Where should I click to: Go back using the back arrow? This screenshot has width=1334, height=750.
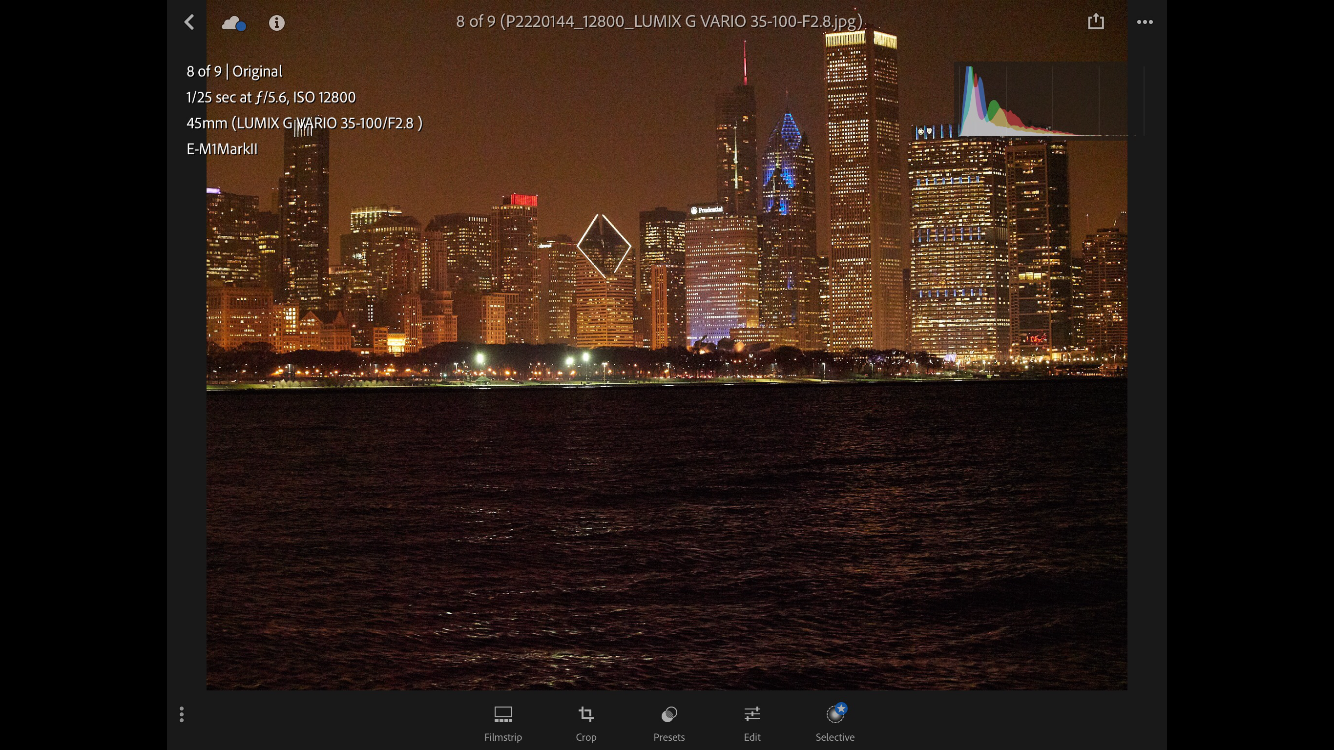coord(189,22)
